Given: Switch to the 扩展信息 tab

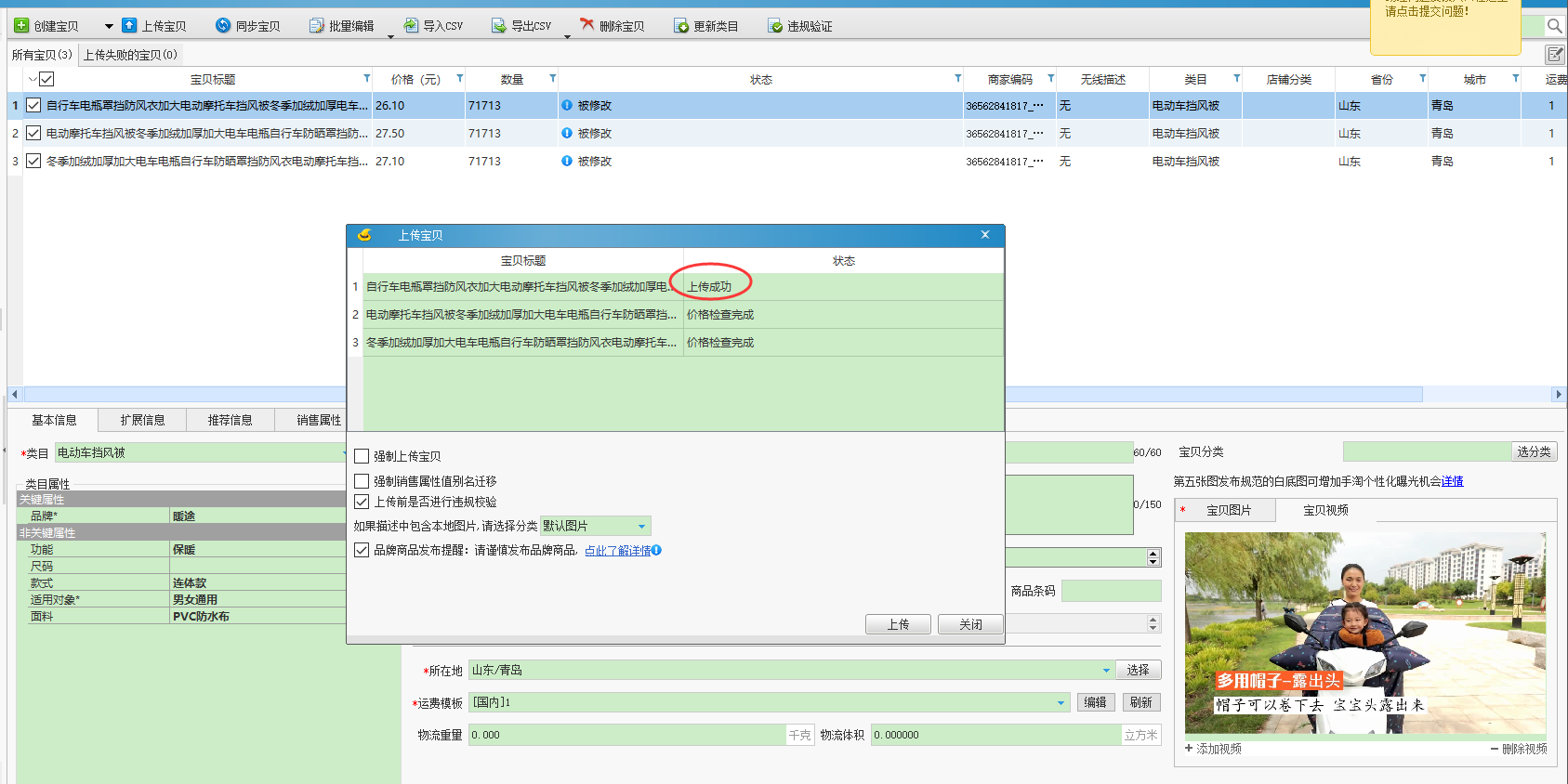Looking at the screenshot, I should 142,421.
